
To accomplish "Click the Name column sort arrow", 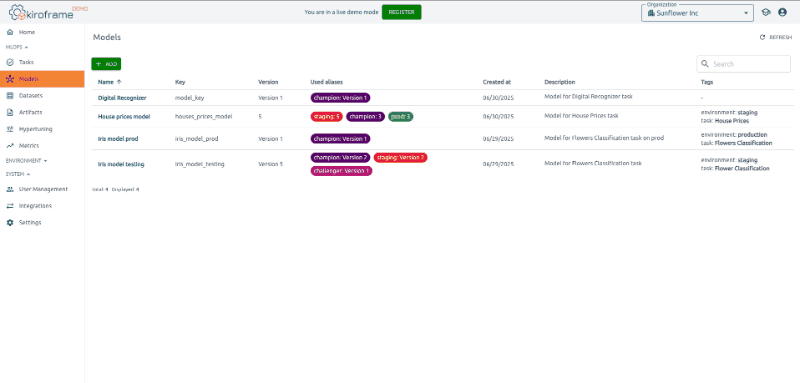I will coord(119,82).
